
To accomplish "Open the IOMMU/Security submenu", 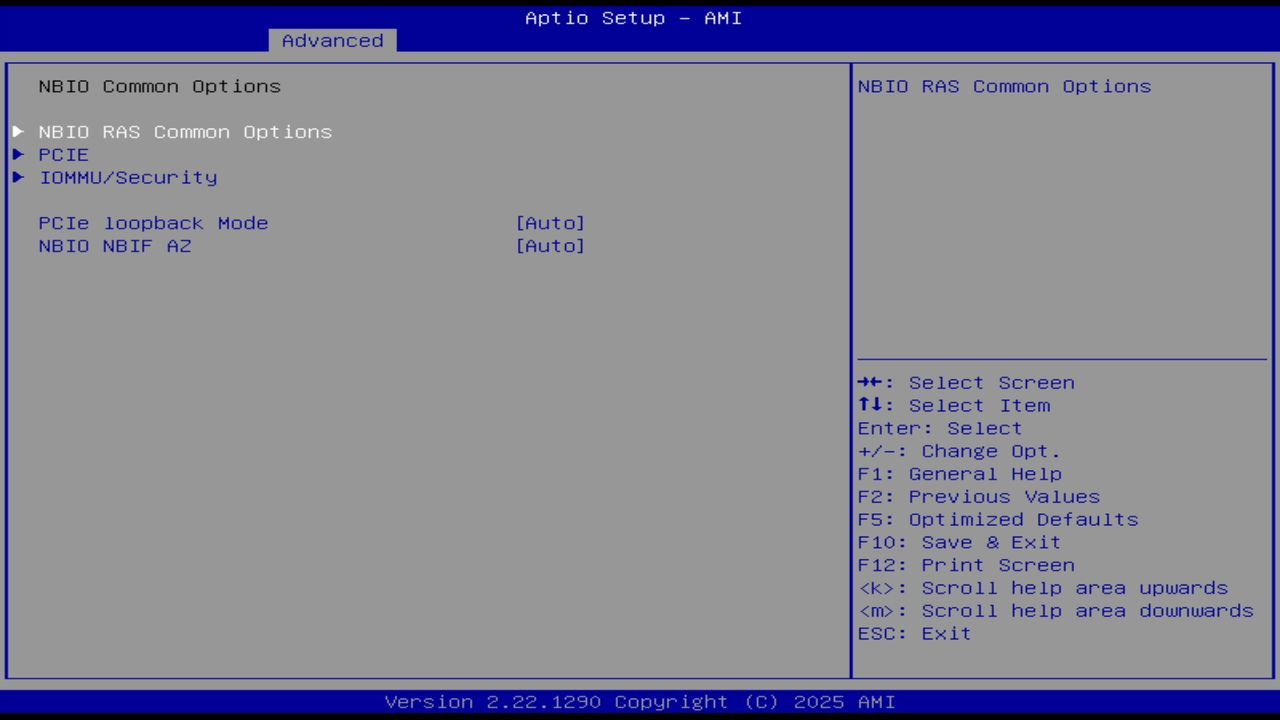I will [128, 177].
